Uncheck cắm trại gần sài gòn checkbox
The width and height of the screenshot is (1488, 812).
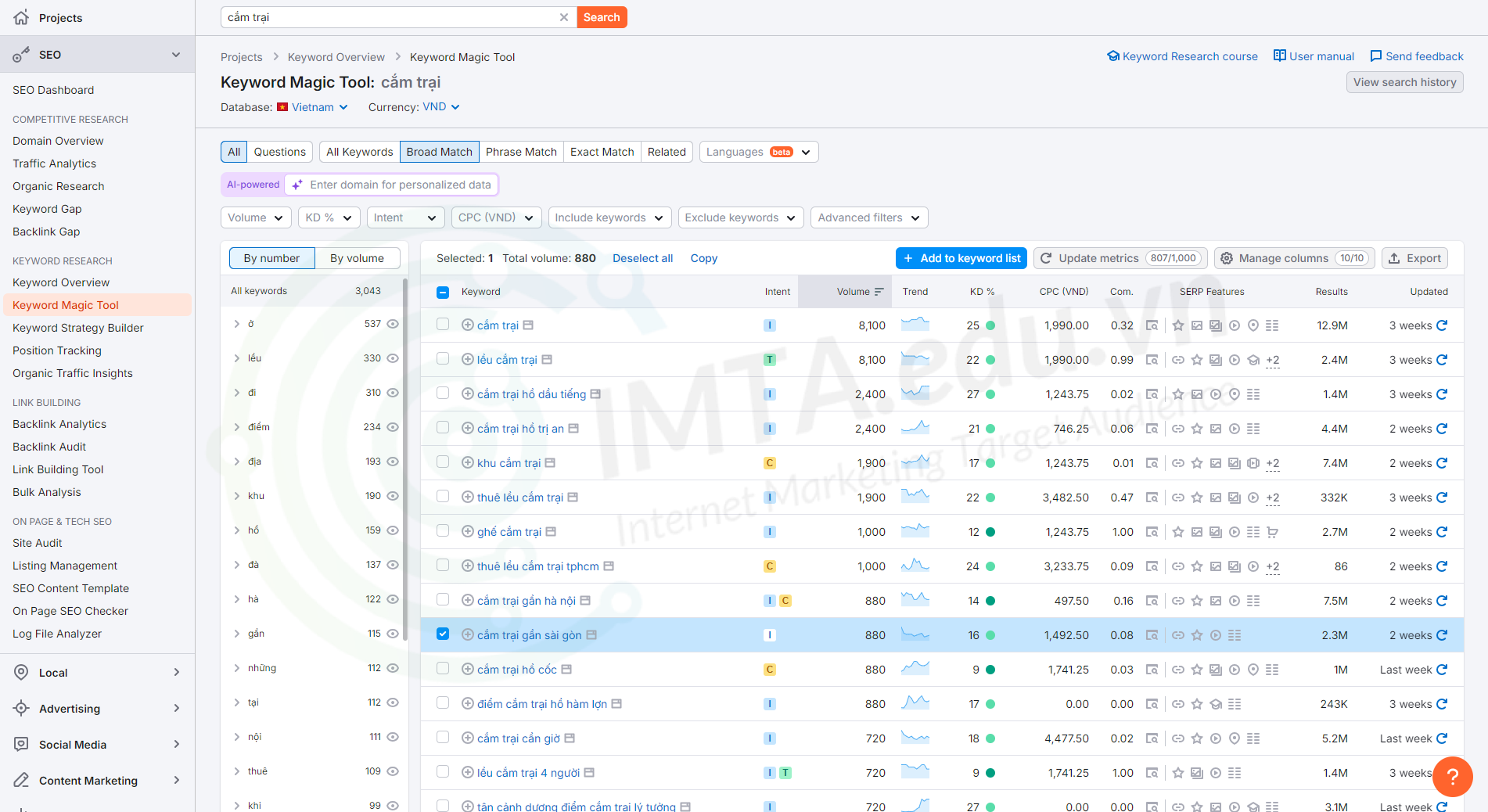pyautogui.click(x=443, y=634)
